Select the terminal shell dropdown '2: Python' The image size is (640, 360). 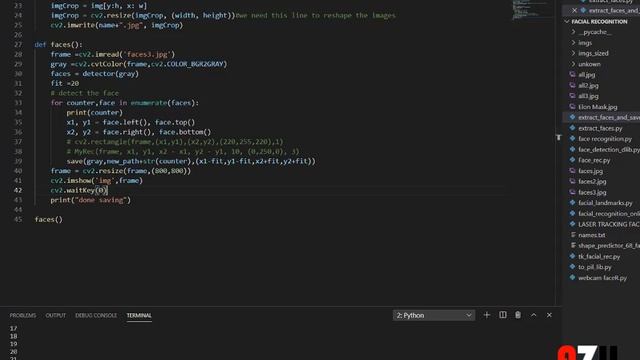433,315
